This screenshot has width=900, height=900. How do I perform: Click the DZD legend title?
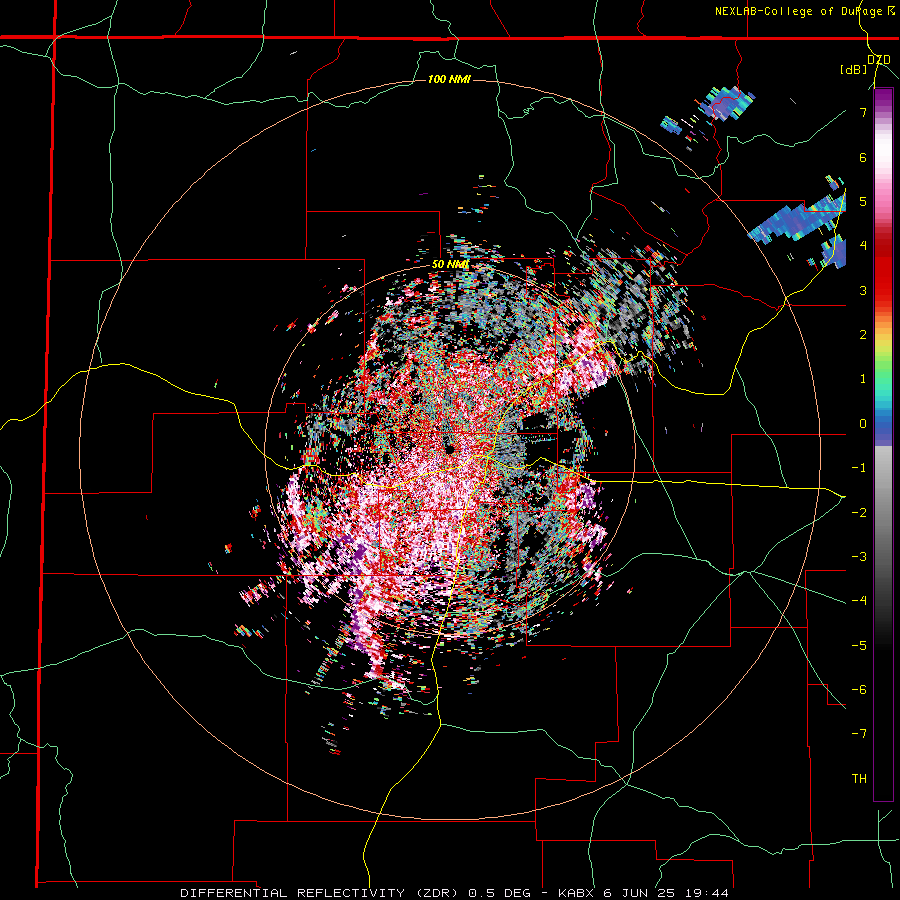pos(878,59)
